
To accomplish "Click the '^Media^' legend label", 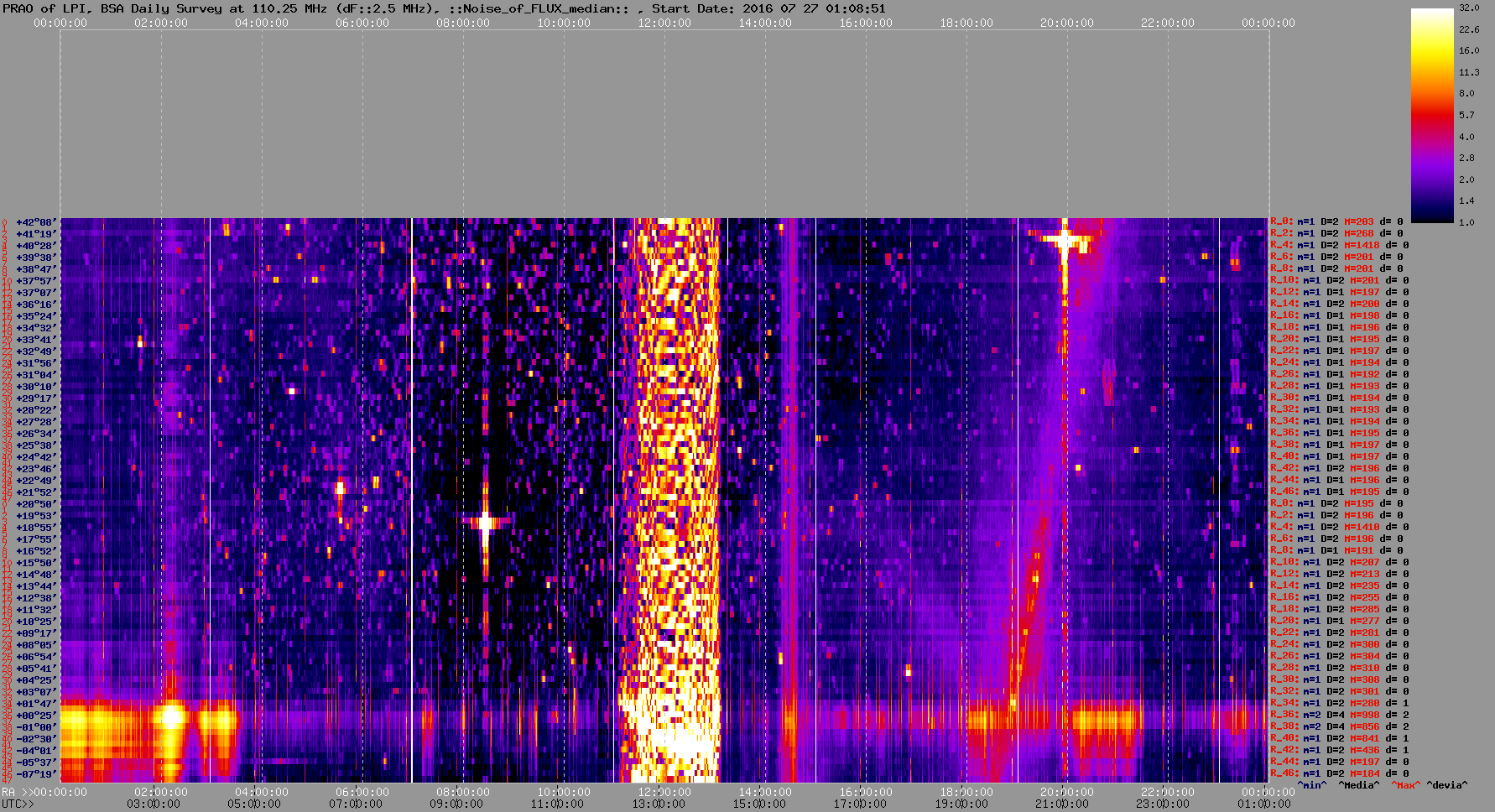I will point(1359,785).
